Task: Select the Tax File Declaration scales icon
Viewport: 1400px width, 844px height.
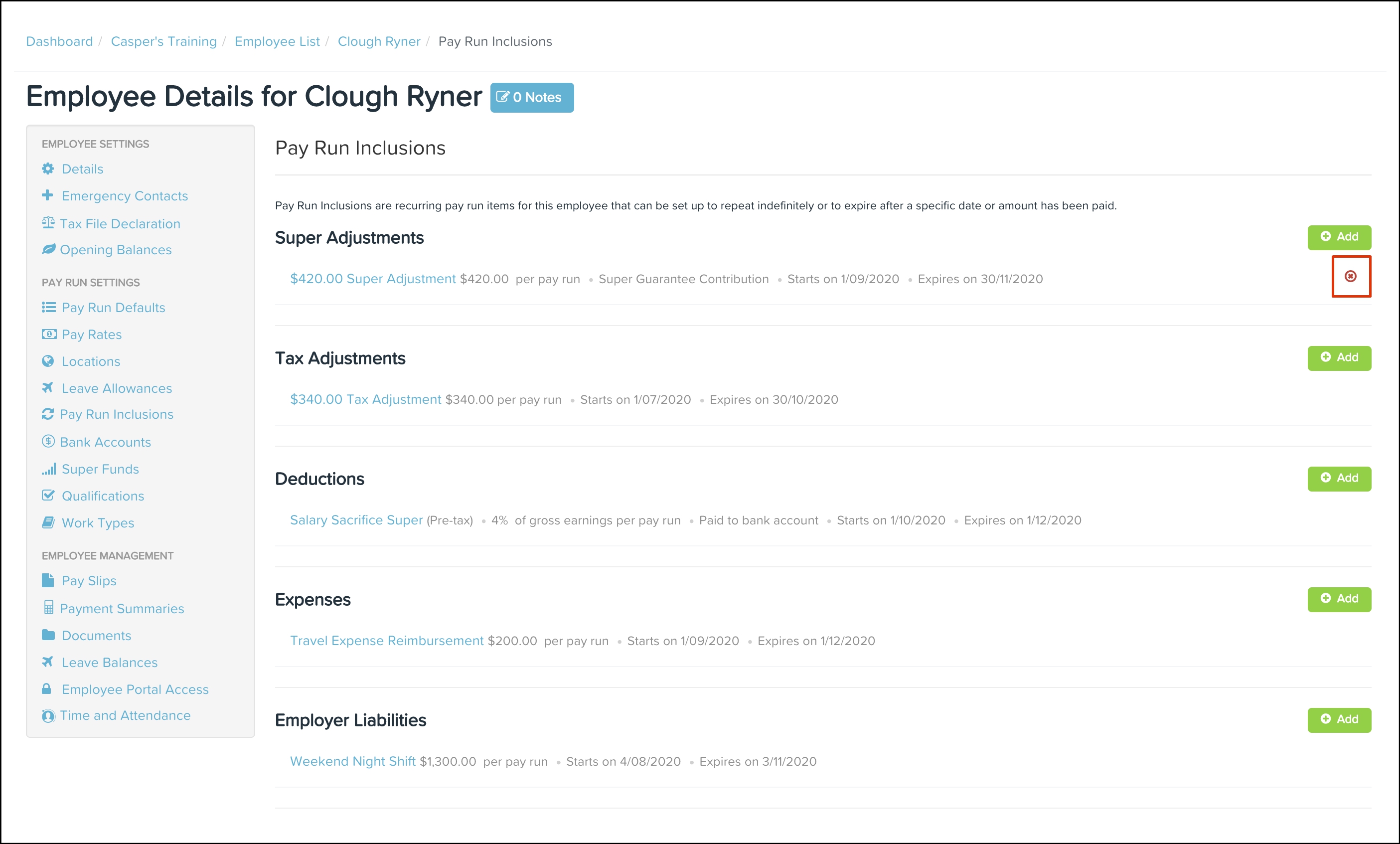Action: pyautogui.click(x=48, y=223)
